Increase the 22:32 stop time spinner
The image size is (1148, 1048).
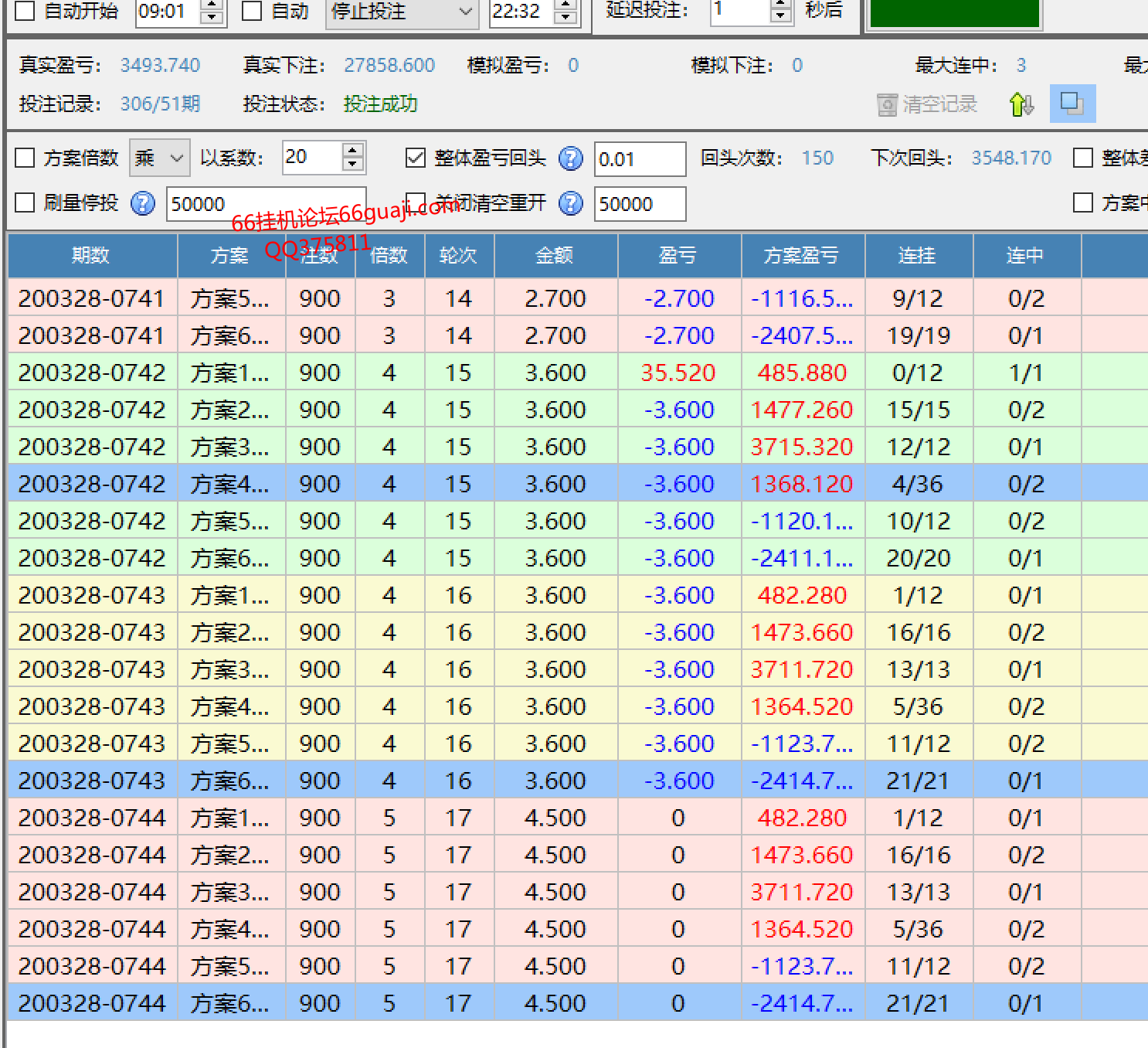point(566,5)
